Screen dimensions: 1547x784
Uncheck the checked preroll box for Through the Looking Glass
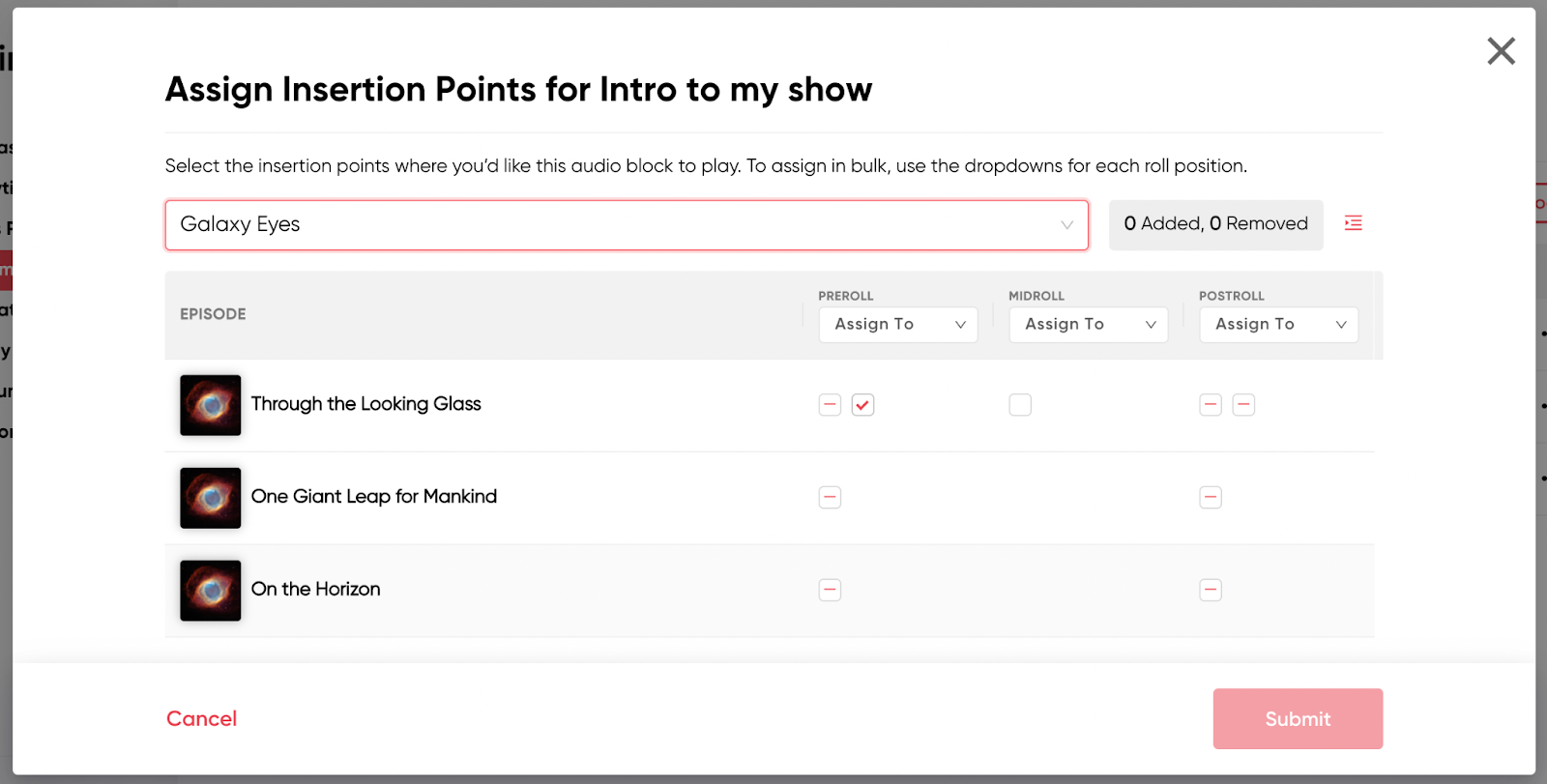[x=862, y=405]
